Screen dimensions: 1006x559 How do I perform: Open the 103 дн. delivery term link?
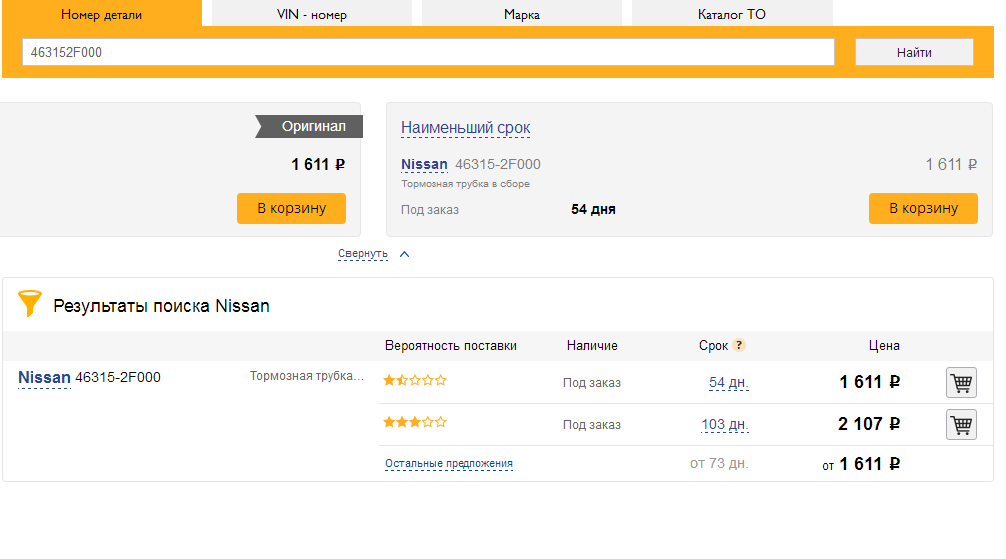[724, 424]
